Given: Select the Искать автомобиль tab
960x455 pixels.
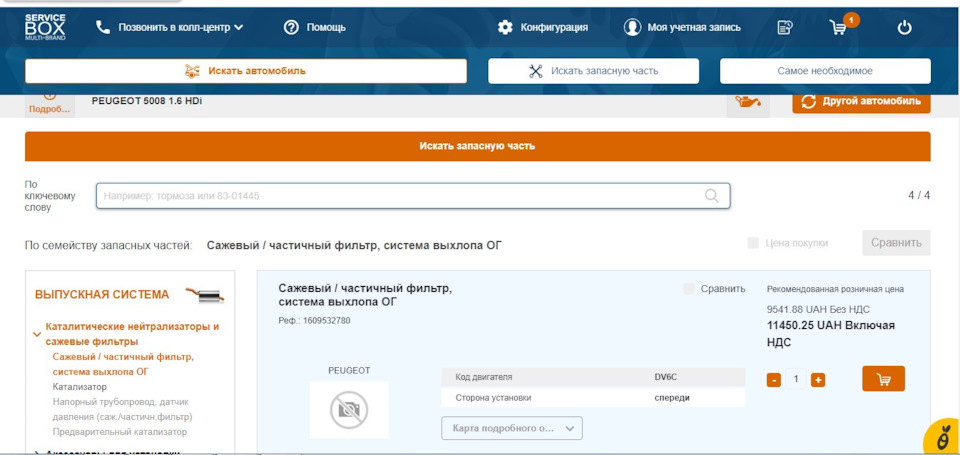Looking at the screenshot, I should tap(246, 71).
